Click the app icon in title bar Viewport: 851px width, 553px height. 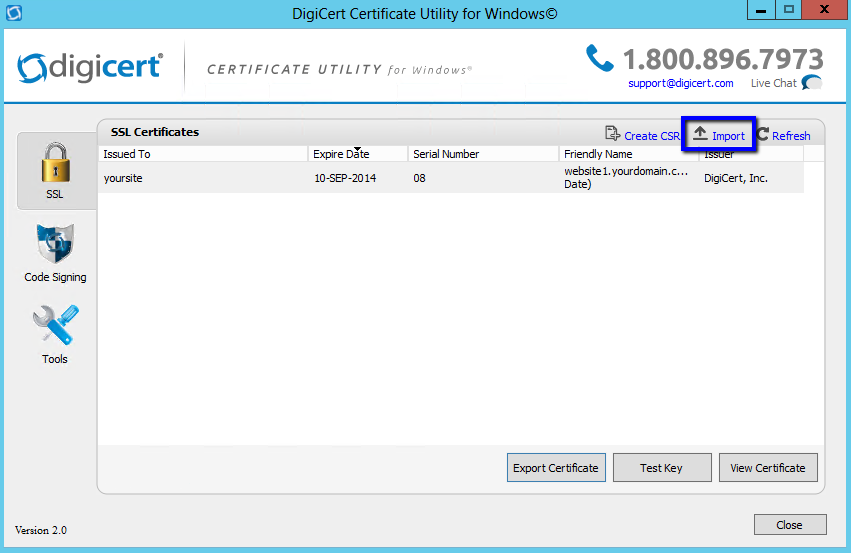tap(14, 13)
